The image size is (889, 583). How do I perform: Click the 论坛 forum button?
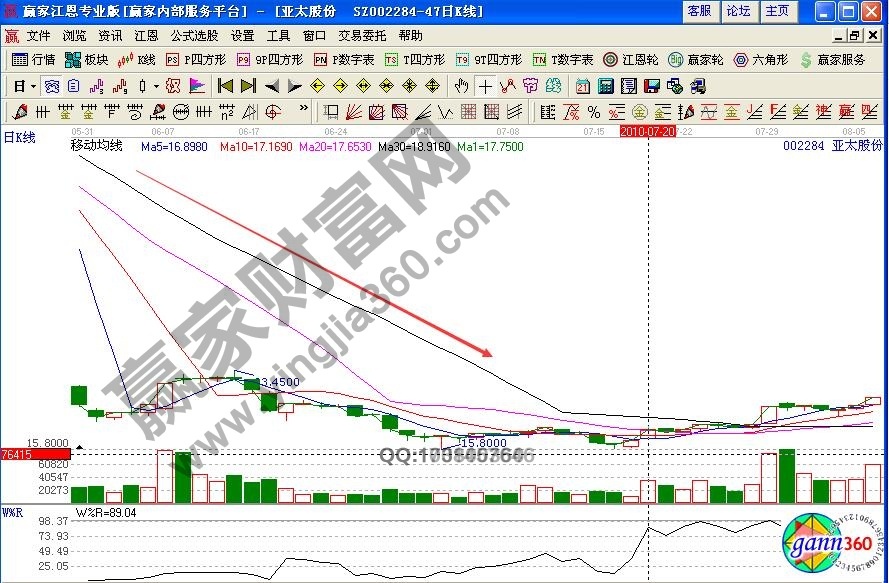739,11
